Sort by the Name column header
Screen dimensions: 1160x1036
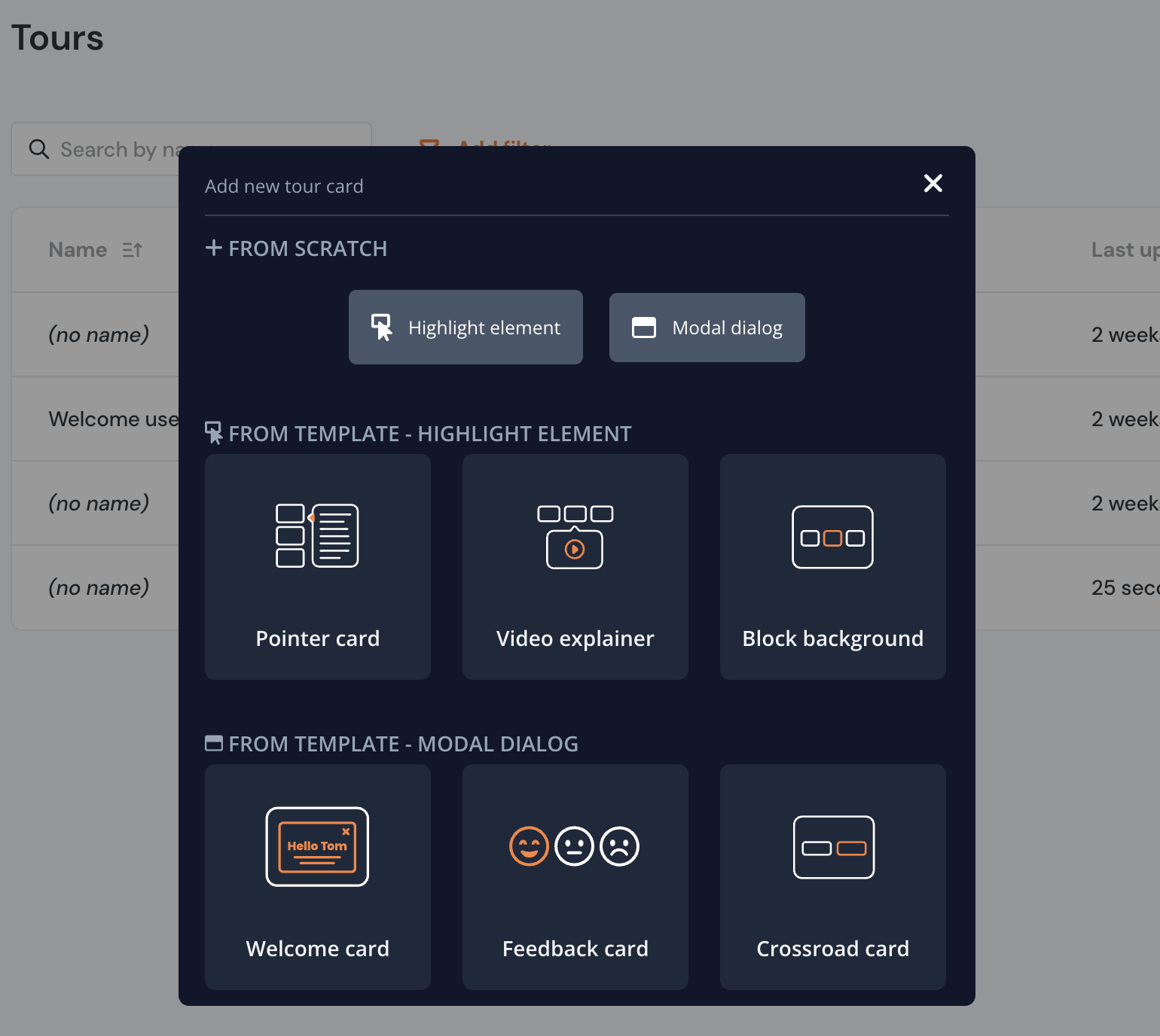coord(78,250)
